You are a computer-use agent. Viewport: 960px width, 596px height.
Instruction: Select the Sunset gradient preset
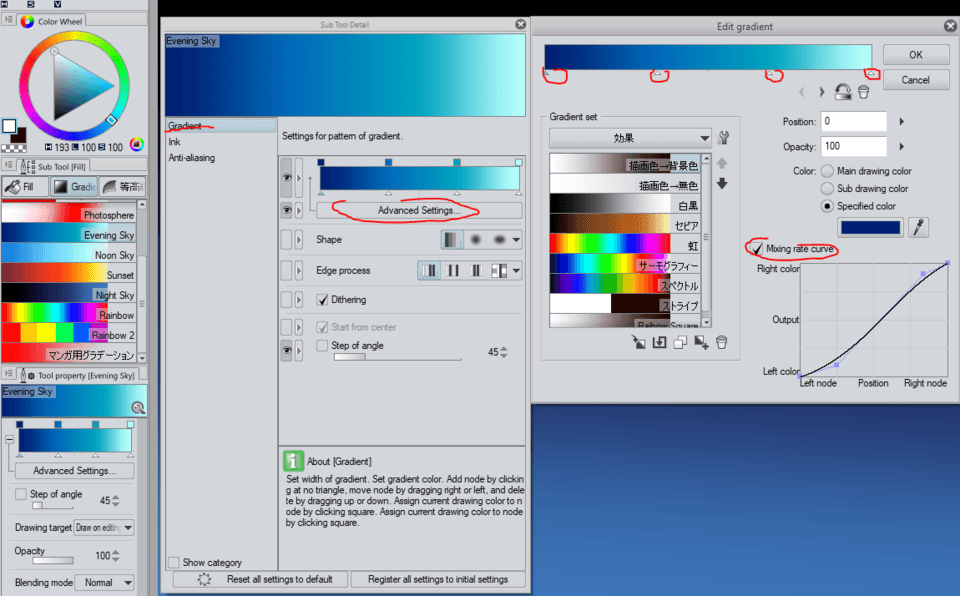pos(69,275)
